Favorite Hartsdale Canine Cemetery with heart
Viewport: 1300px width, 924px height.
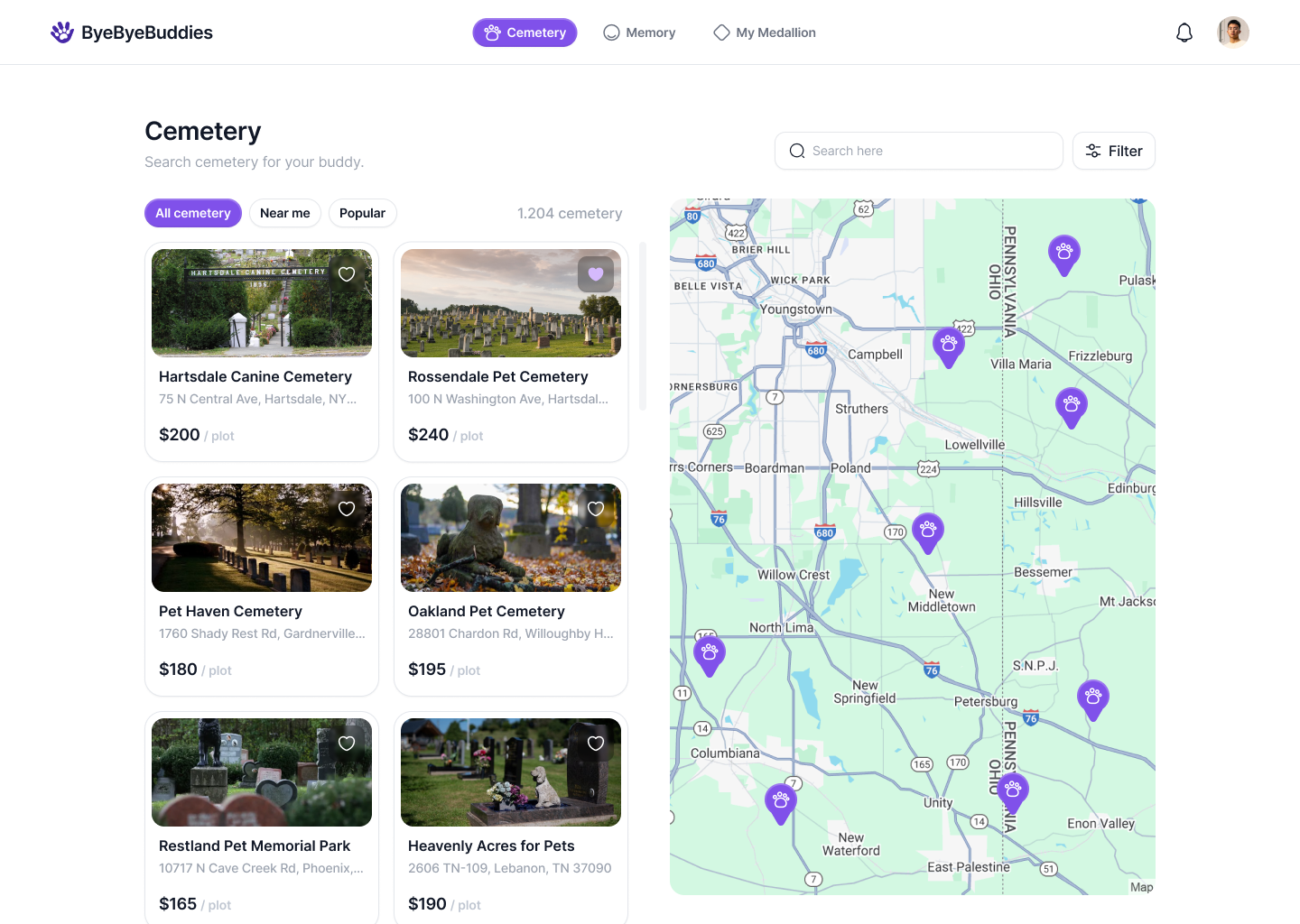coord(347,274)
